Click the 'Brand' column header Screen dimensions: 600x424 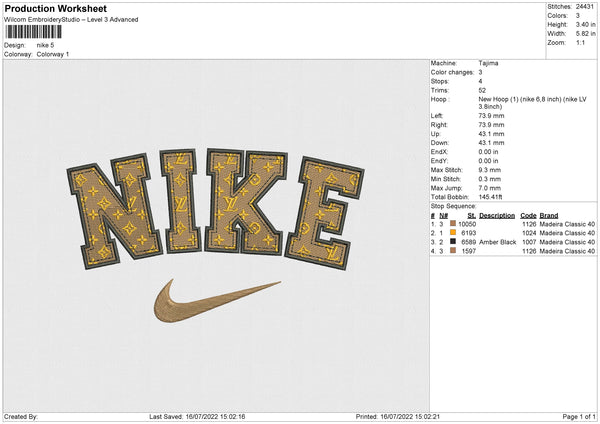549,215
